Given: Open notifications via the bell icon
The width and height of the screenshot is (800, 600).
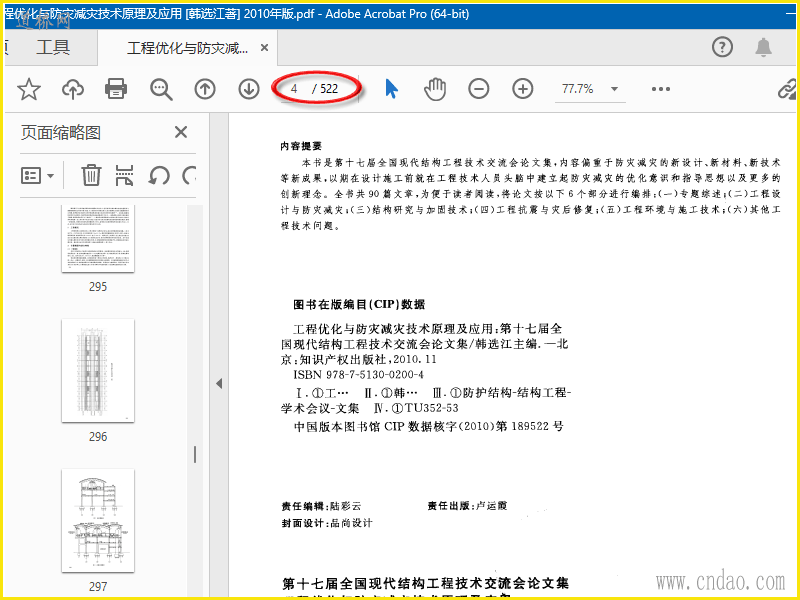Looking at the screenshot, I should [x=763, y=47].
